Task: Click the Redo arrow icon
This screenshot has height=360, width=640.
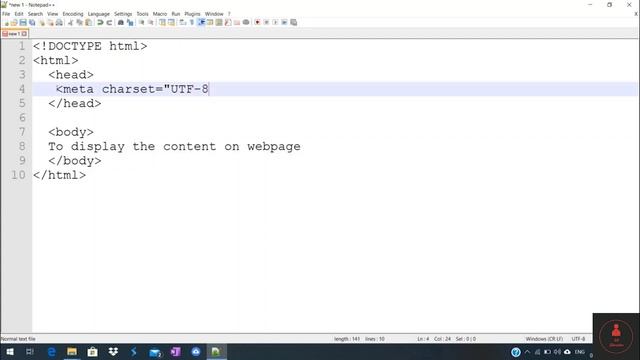Action: pos(109,22)
